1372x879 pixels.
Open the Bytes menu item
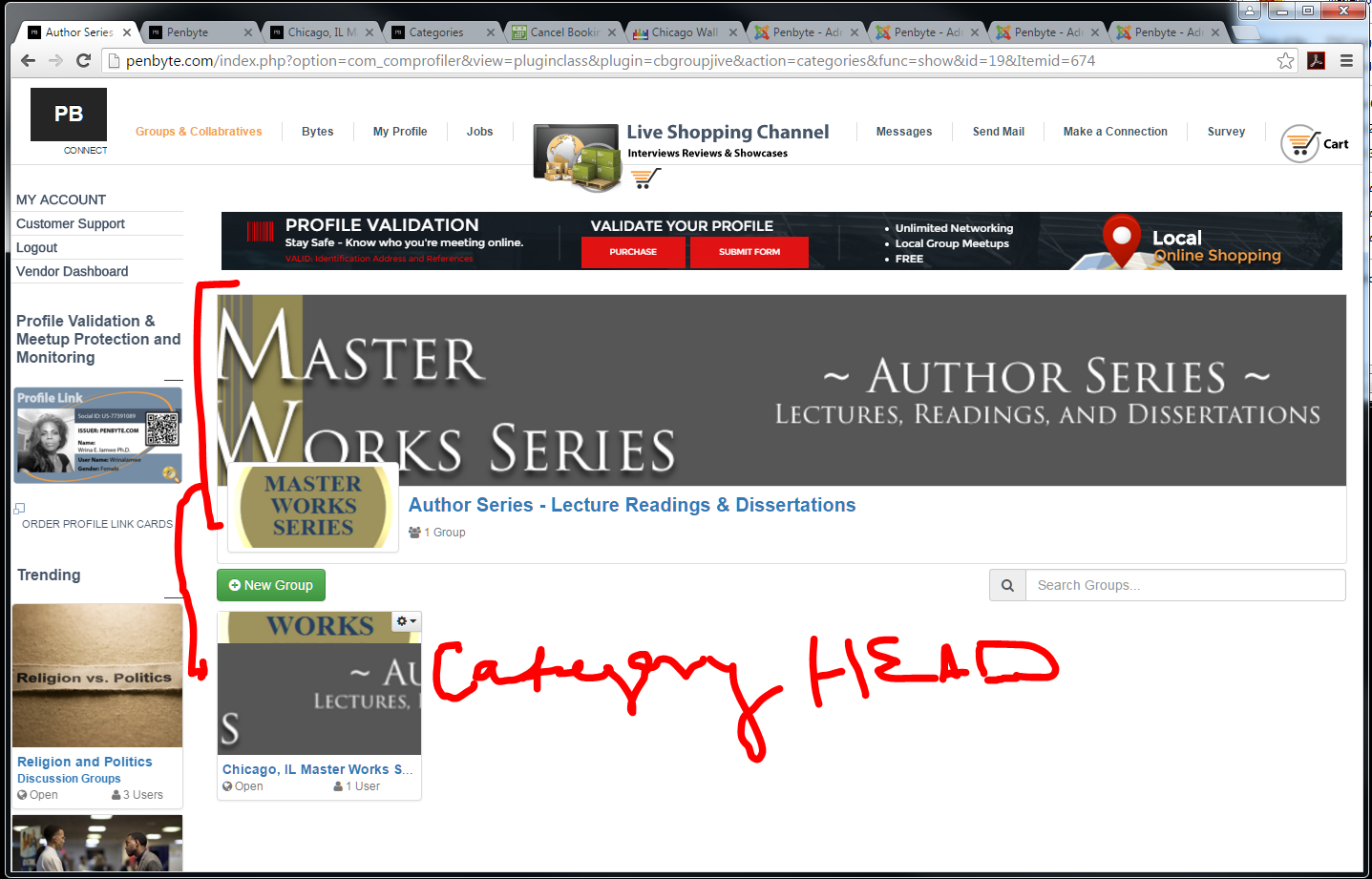tap(318, 132)
